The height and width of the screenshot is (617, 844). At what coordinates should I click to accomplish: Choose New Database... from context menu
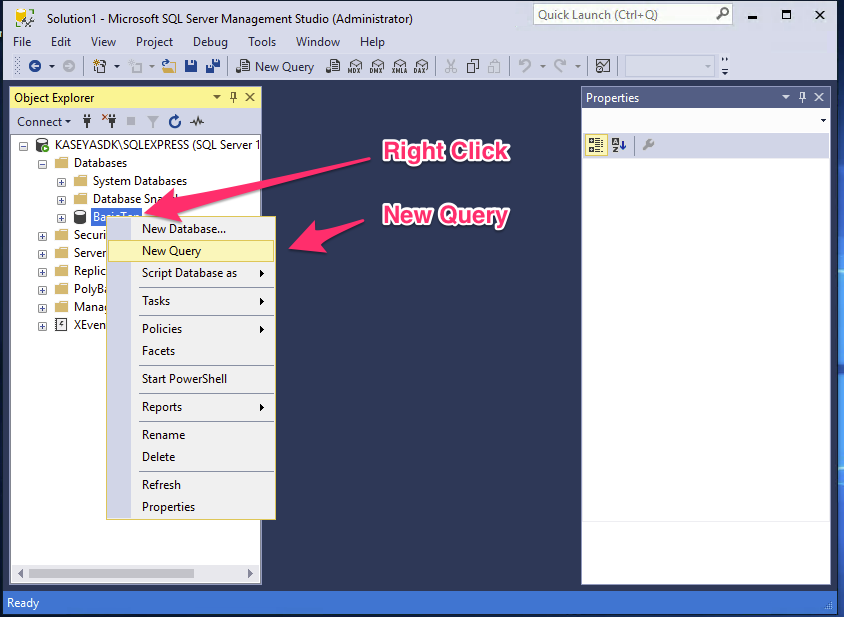(191, 229)
